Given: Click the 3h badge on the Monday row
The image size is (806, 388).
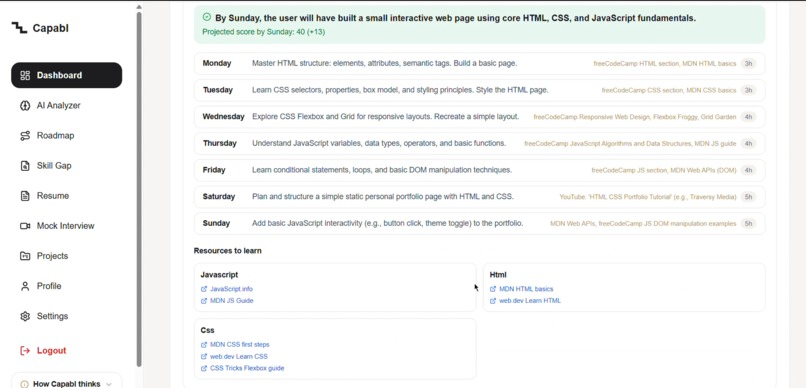Looking at the screenshot, I should click(748, 64).
